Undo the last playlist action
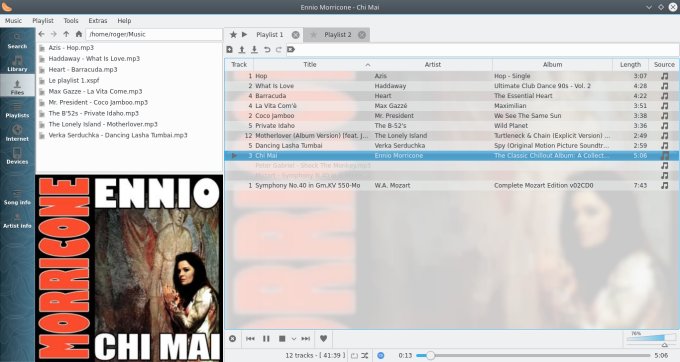The image size is (680, 362). point(267,49)
